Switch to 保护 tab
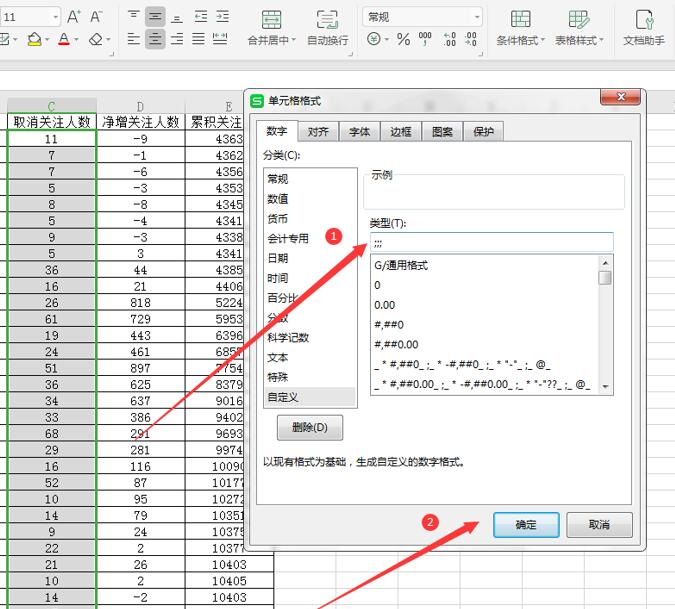675x609 pixels. (x=483, y=131)
